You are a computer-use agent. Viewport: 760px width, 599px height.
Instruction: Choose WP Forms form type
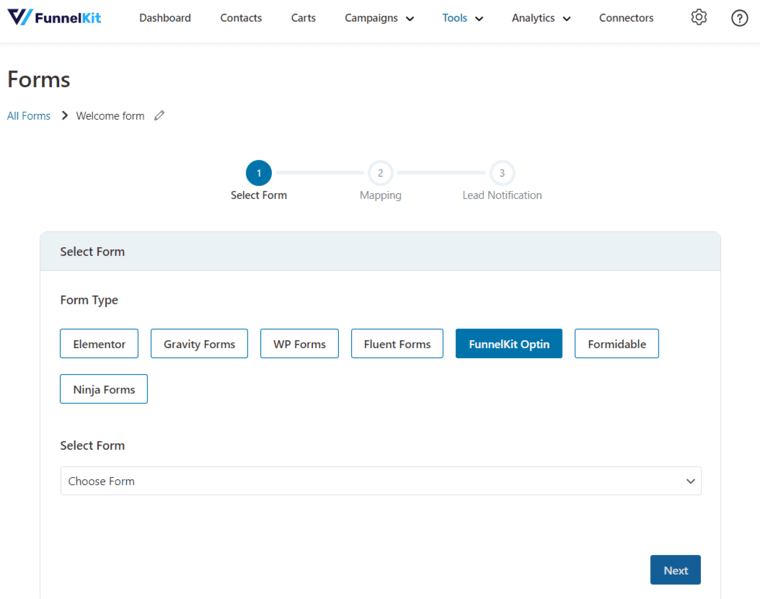300,344
